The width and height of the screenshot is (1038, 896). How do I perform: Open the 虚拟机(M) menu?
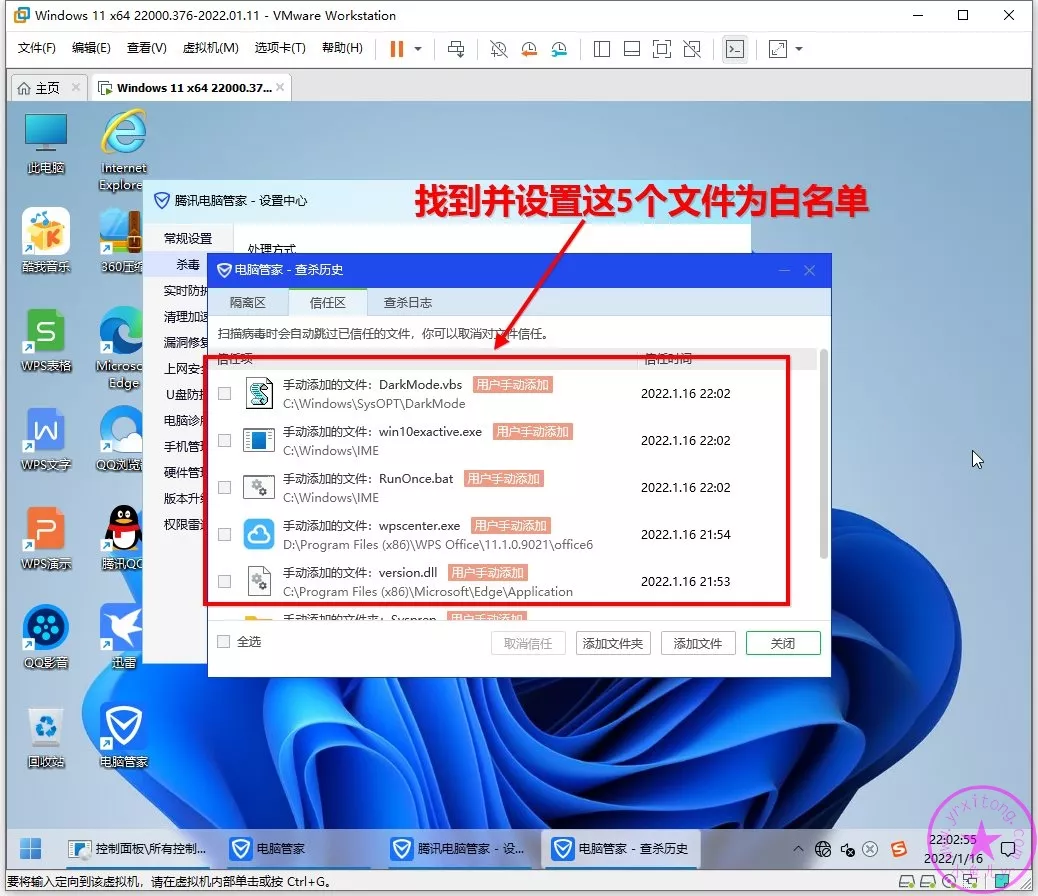210,48
